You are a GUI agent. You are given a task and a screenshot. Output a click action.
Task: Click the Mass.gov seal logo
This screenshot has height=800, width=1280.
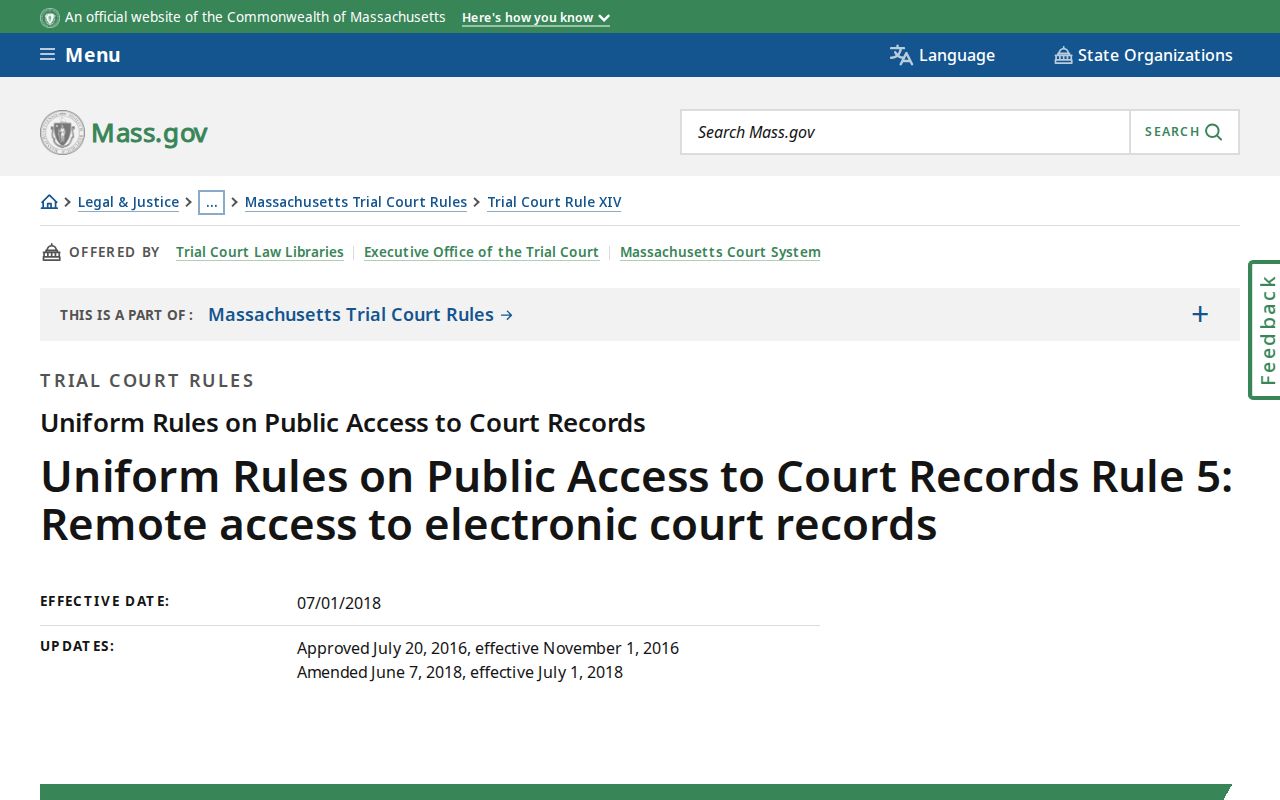pyautogui.click(x=62, y=132)
